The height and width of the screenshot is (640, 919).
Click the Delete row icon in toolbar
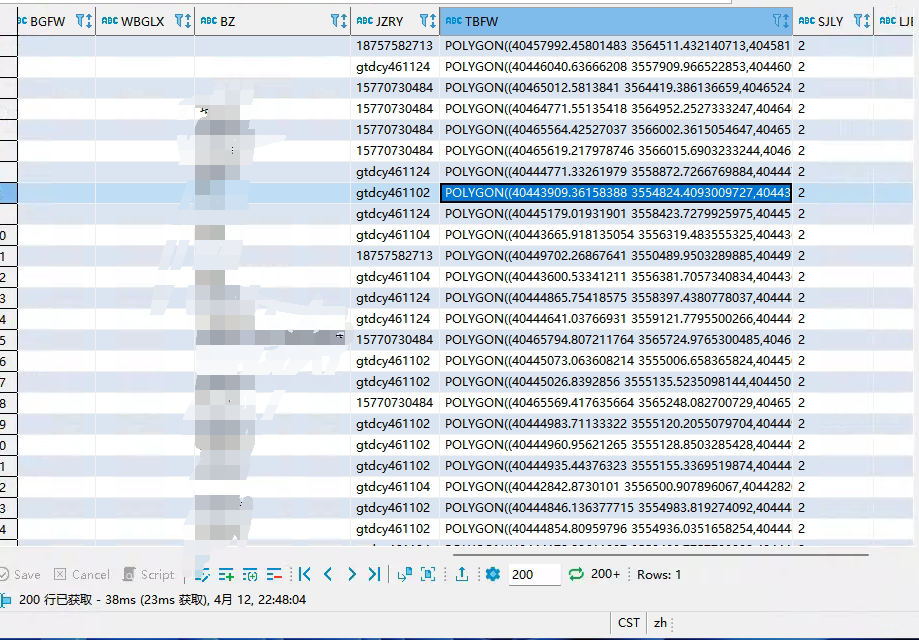pos(274,574)
